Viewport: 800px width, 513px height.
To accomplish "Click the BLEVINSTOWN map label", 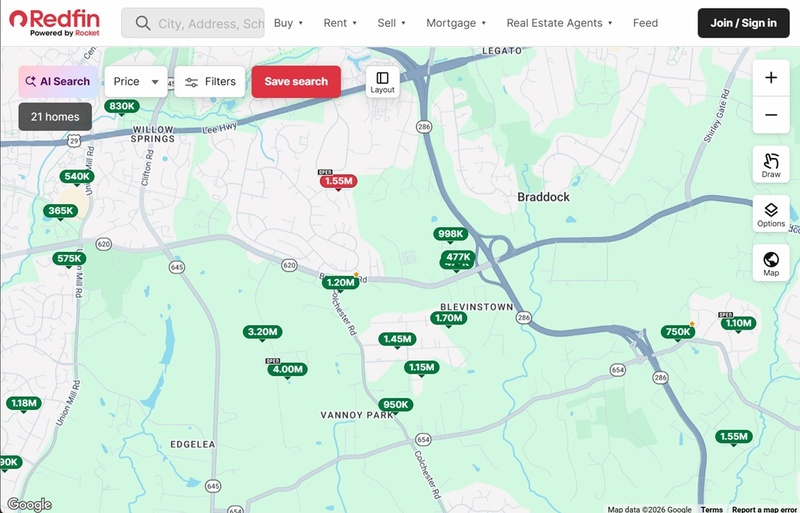I will [x=477, y=307].
